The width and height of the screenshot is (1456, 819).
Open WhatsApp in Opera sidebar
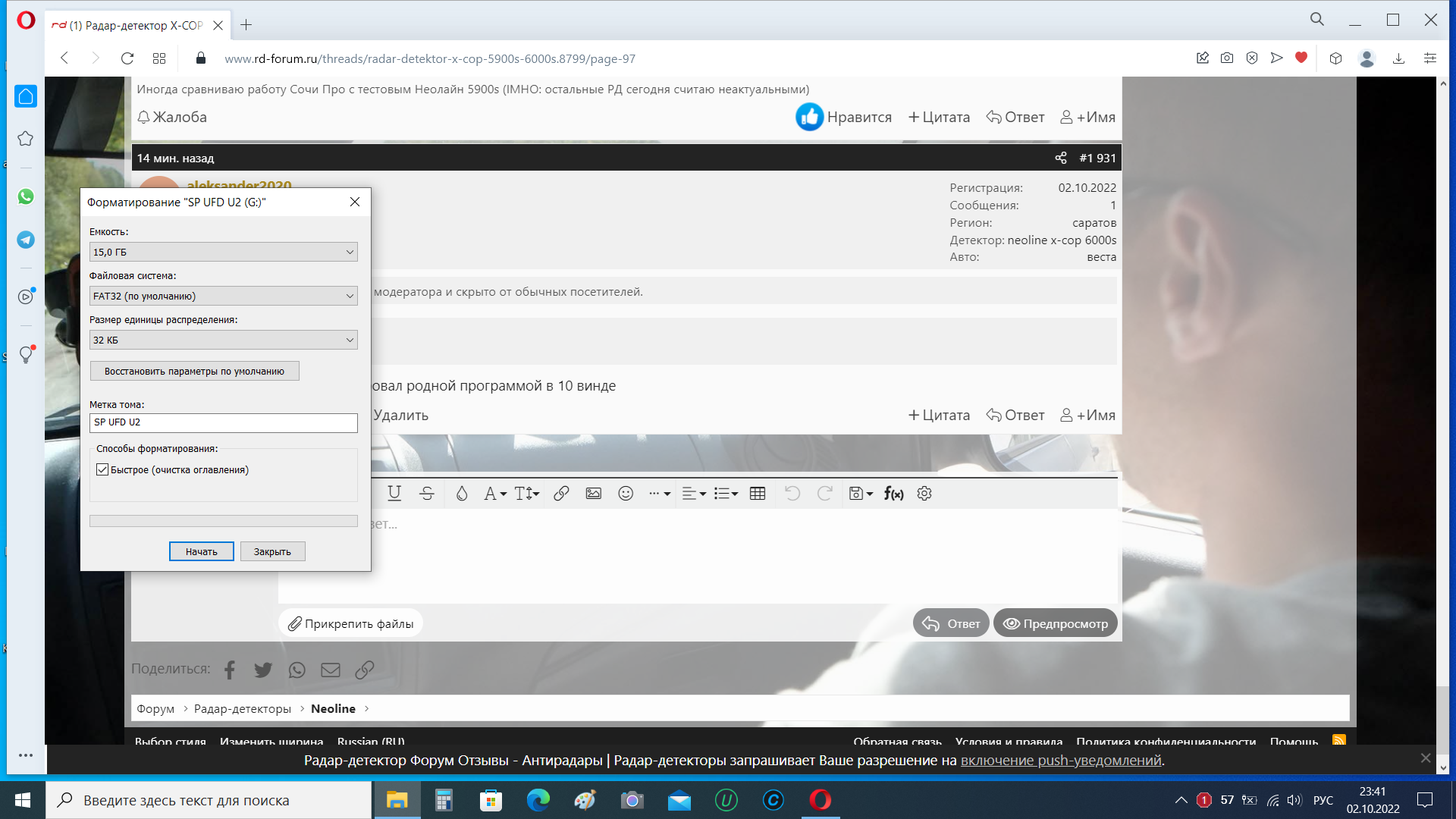coord(26,197)
